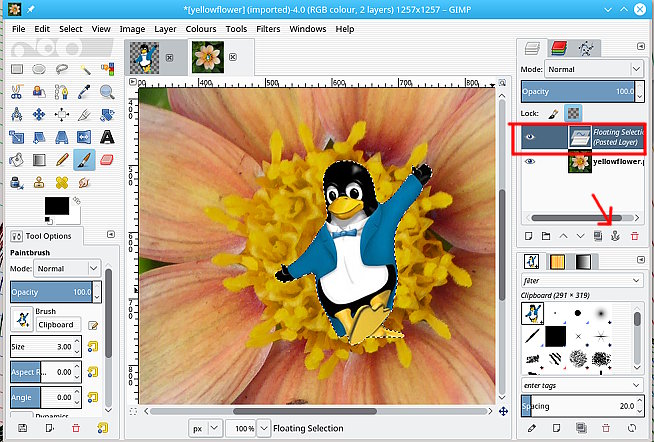The height and width of the screenshot is (442, 654).
Task: Hide the yellowflower layer
Action: pos(530,161)
